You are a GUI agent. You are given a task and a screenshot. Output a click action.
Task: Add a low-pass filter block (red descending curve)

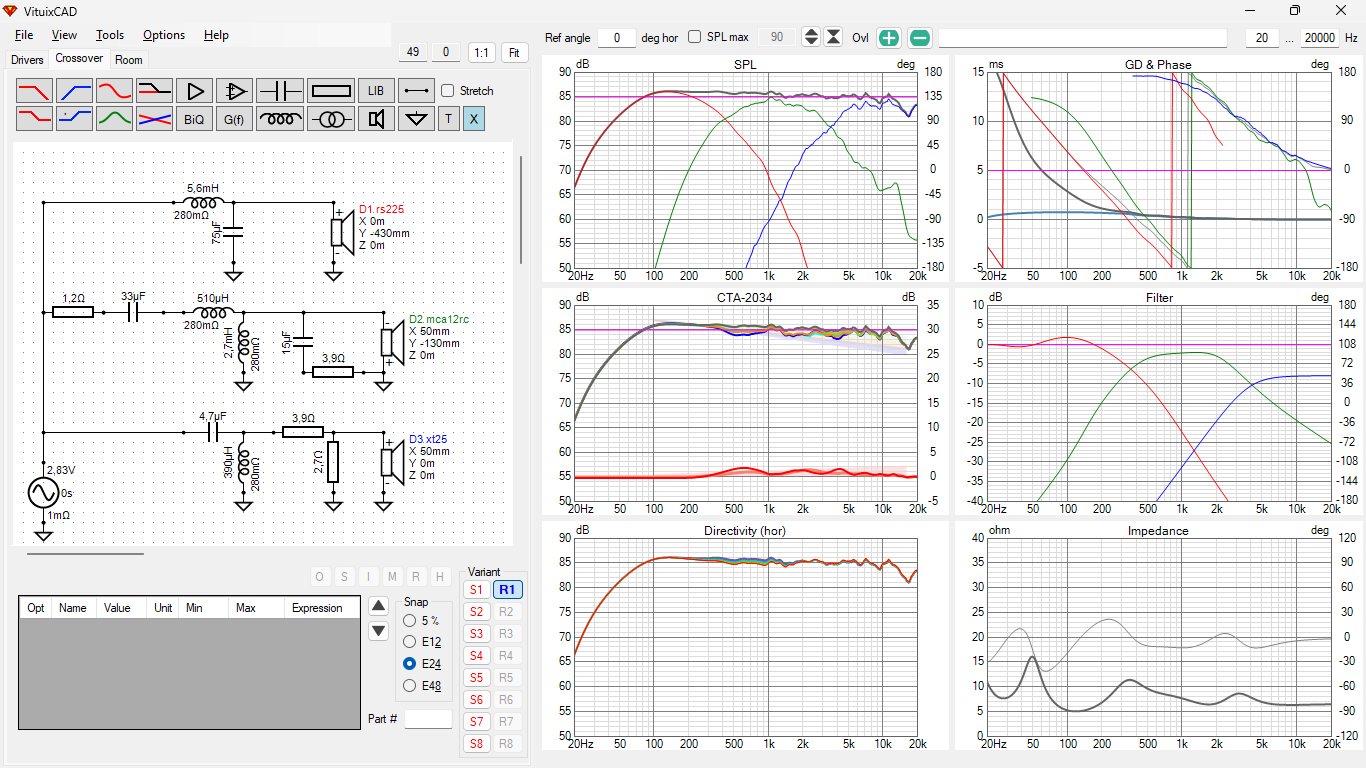(x=34, y=91)
